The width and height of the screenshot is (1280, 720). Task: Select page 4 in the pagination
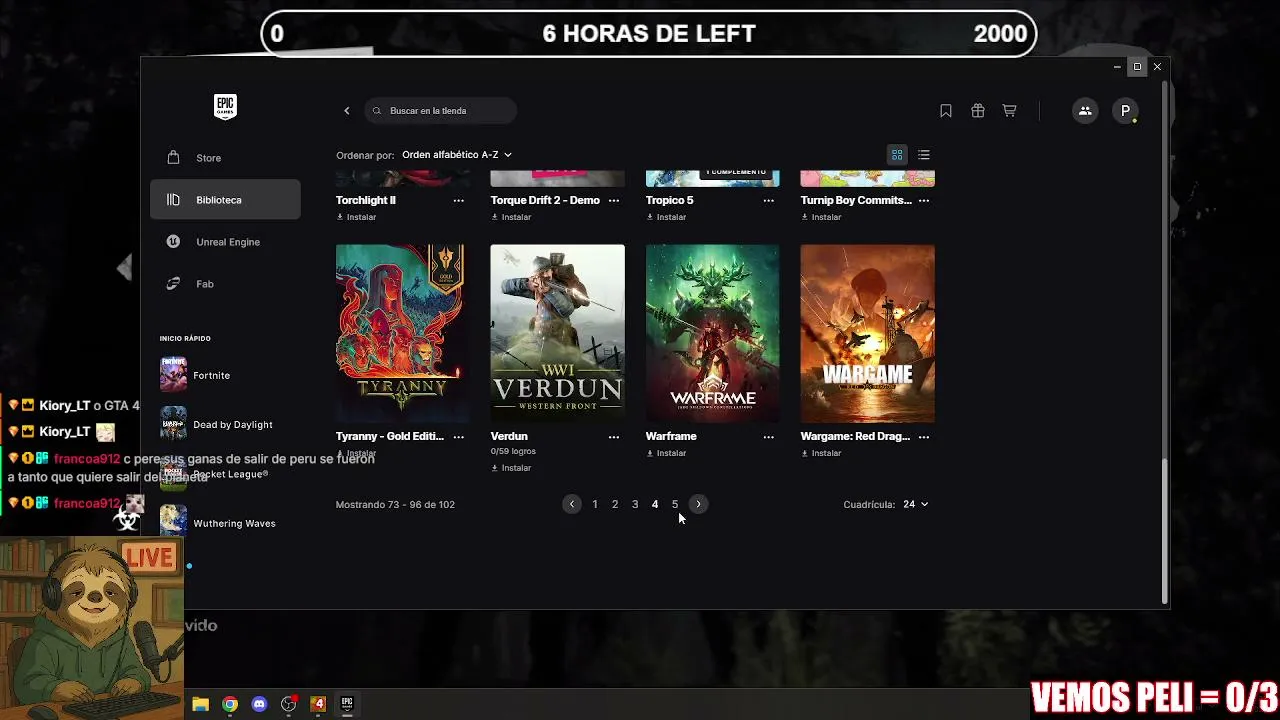(x=655, y=505)
